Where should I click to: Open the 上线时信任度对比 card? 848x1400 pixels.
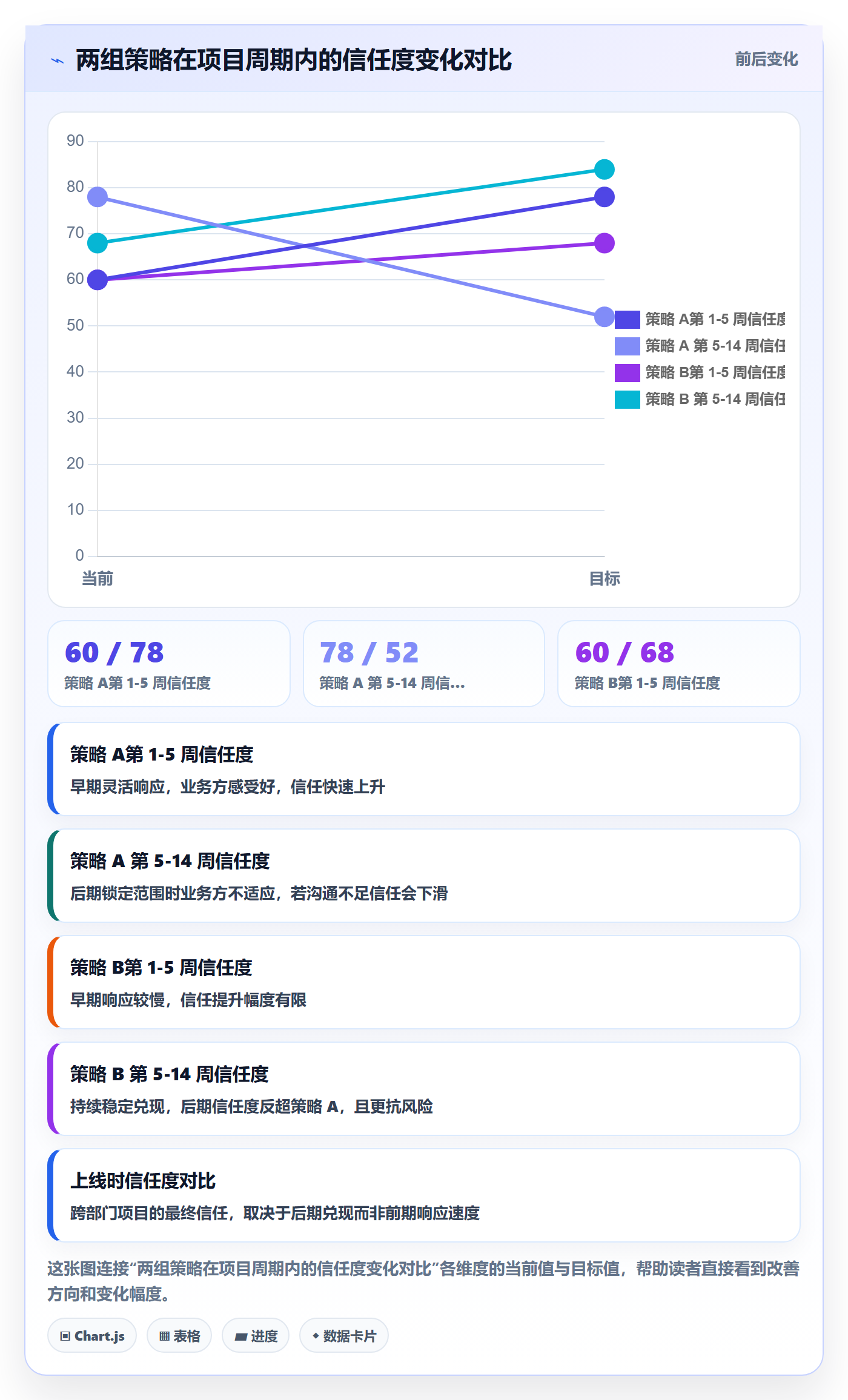tap(424, 1195)
